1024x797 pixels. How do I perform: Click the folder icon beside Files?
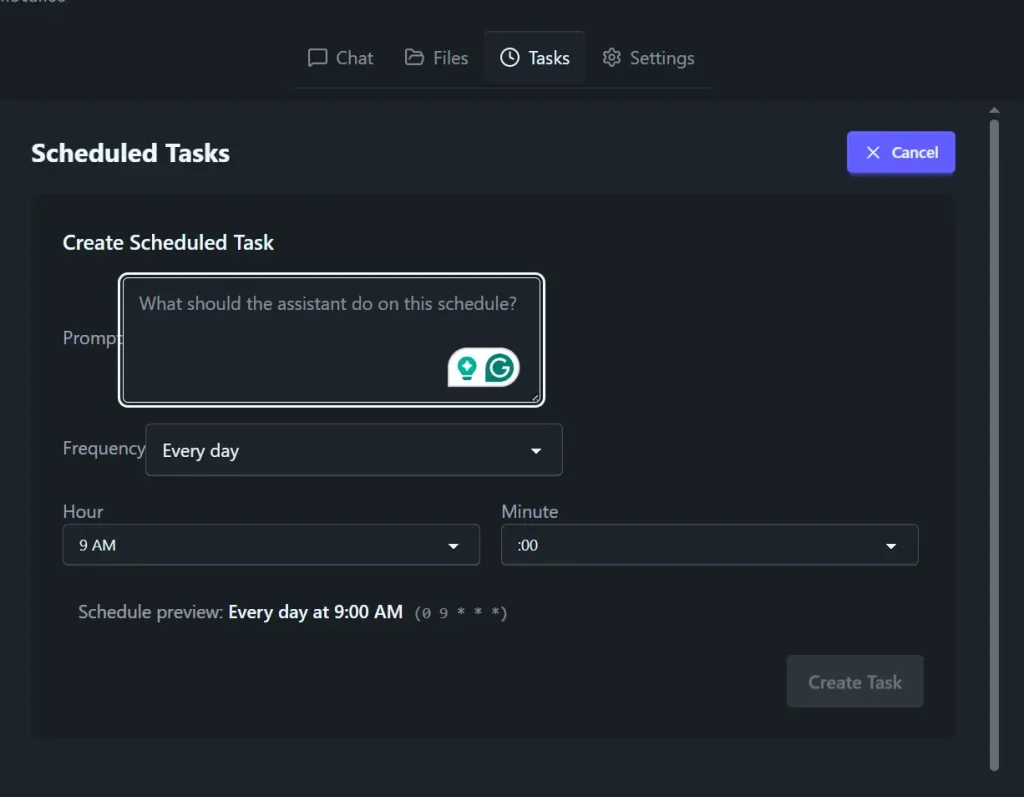click(413, 57)
